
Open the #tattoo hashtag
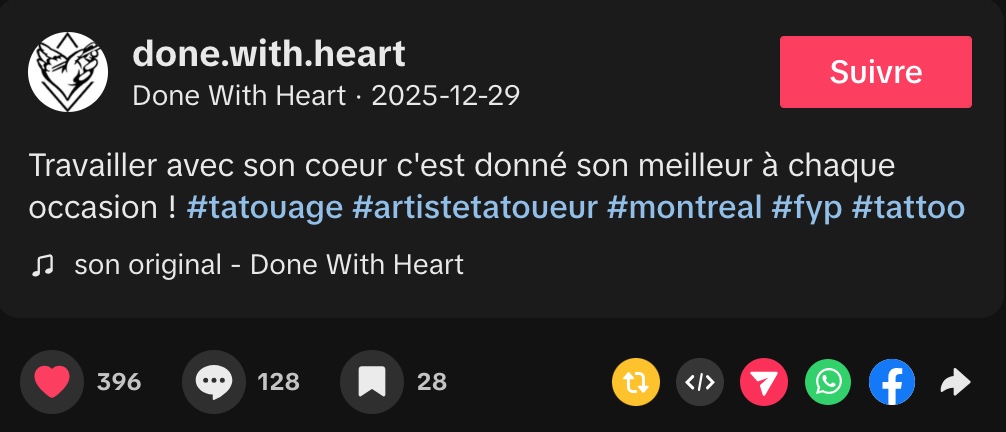[908, 208]
